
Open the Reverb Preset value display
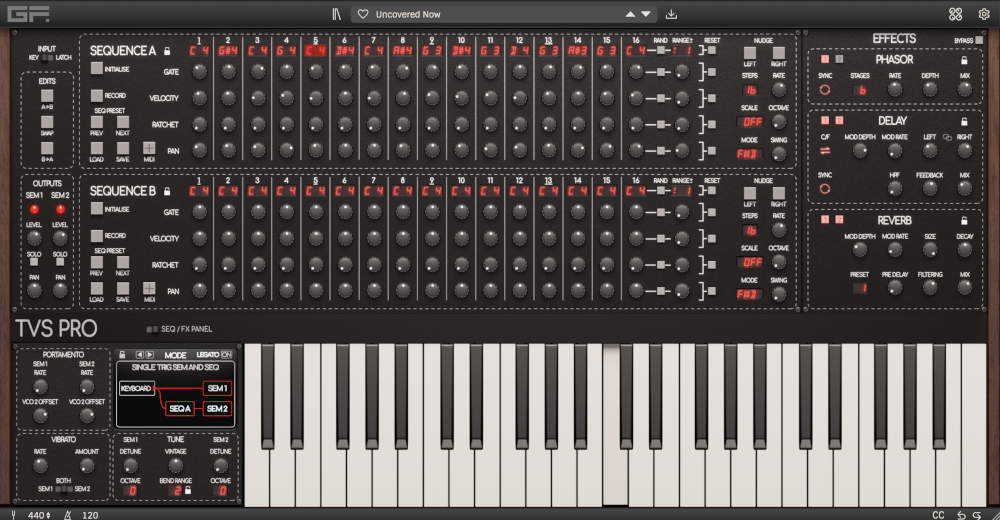click(x=861, y=288)
